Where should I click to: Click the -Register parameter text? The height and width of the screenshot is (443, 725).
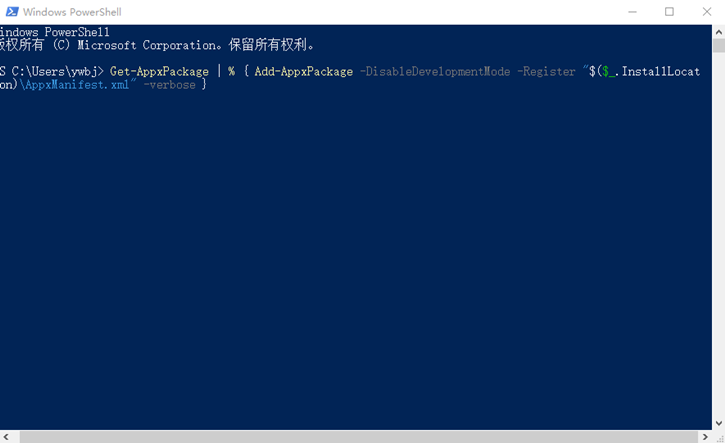pos(546,72)
